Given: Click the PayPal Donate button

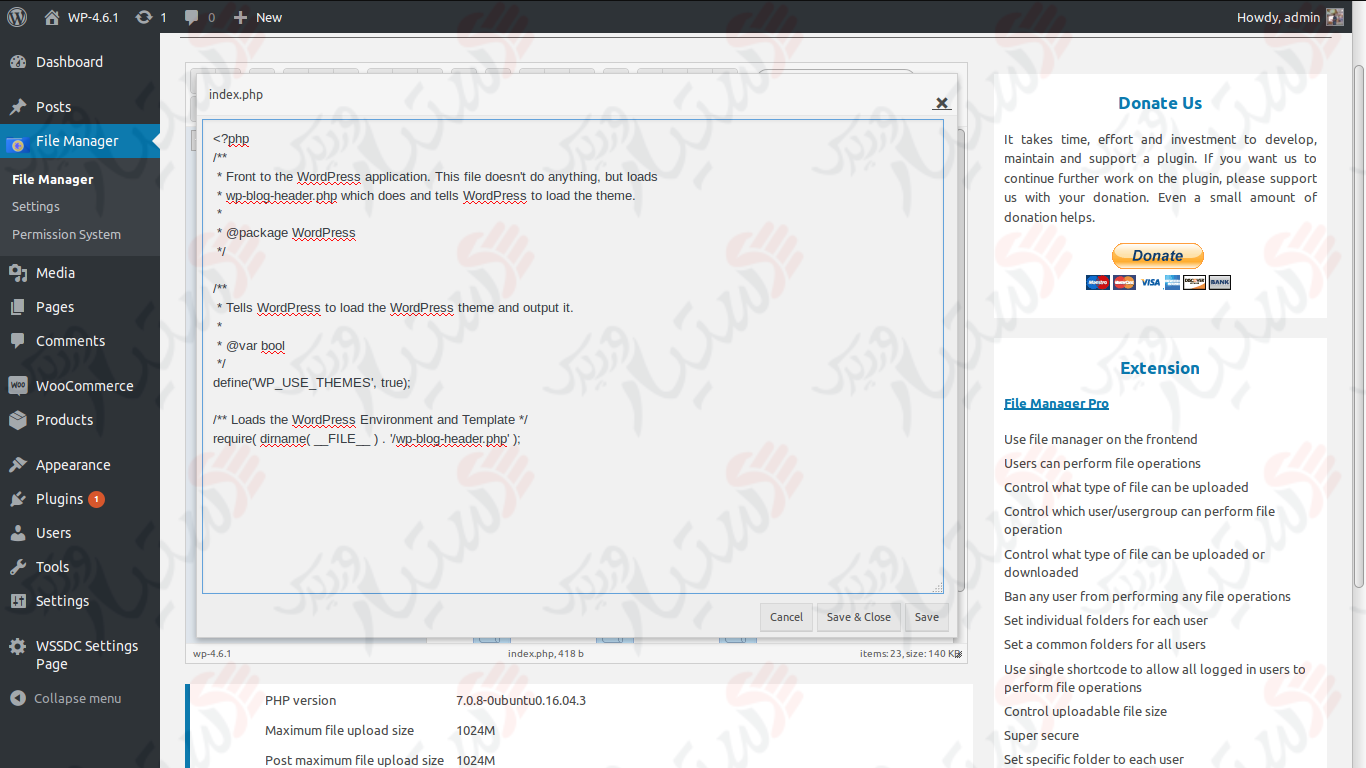Looking at the screenshot, I should point(1158,256).
